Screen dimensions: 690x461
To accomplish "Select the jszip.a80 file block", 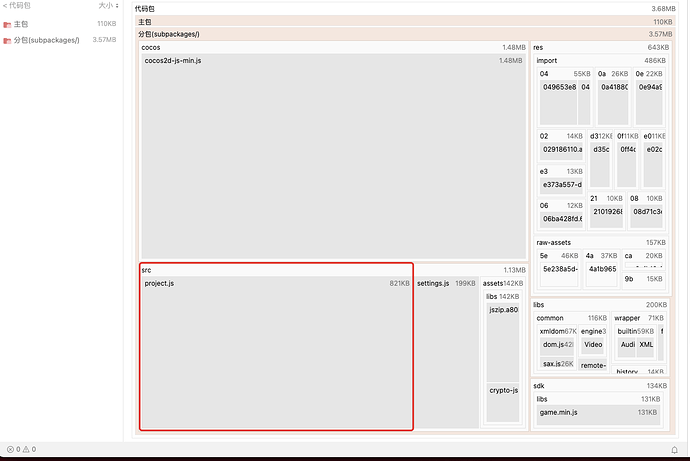I will 503,343.
